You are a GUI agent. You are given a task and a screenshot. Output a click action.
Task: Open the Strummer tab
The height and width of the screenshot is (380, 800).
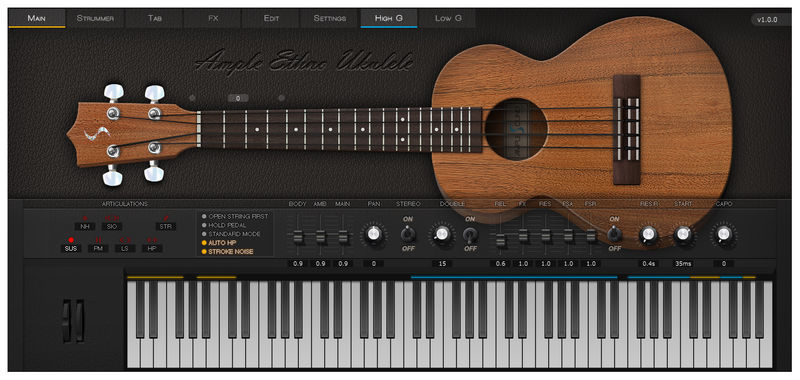[x=95, y=18]
